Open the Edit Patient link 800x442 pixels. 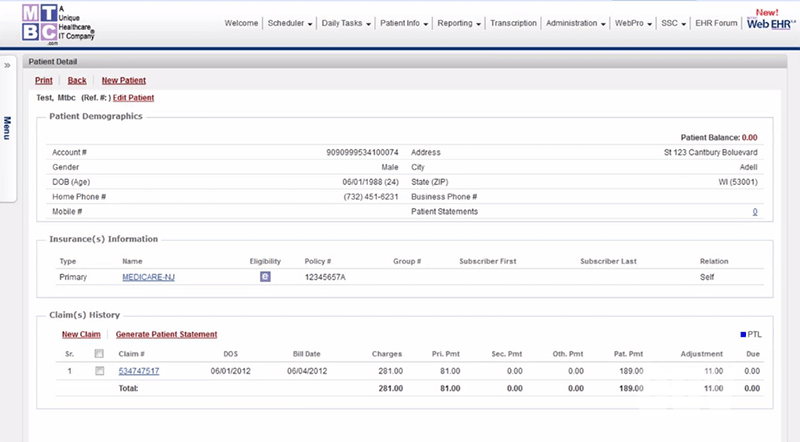(x=133, y=98)
